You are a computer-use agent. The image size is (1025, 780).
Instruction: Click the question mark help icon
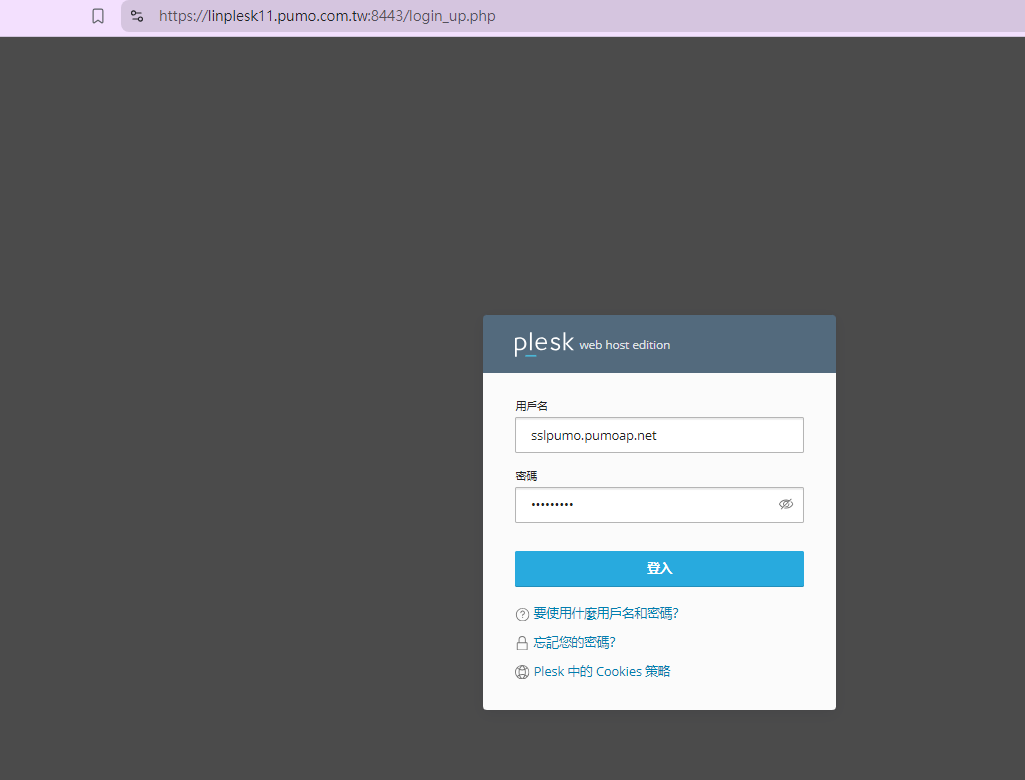pos(522,615)
